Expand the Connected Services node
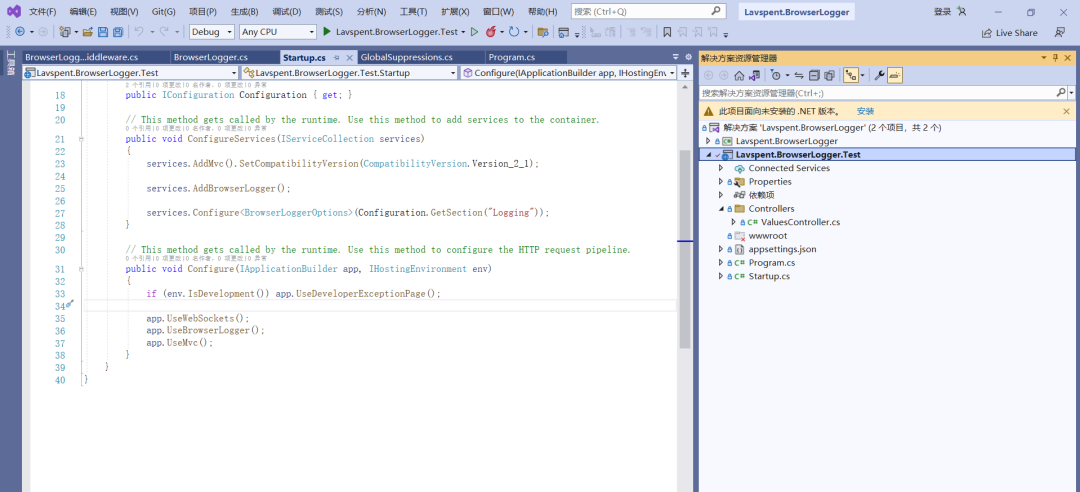 (x=720, y=168)
